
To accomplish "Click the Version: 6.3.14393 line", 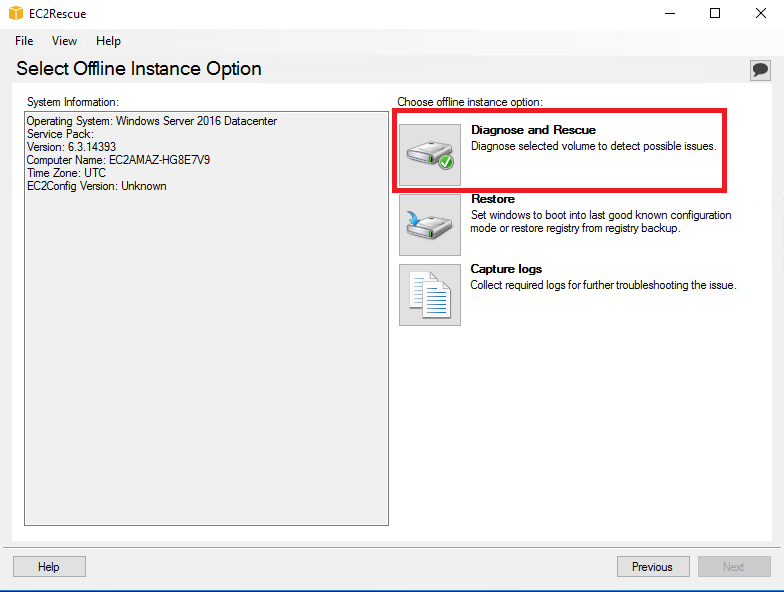I will tap(71, 147).
